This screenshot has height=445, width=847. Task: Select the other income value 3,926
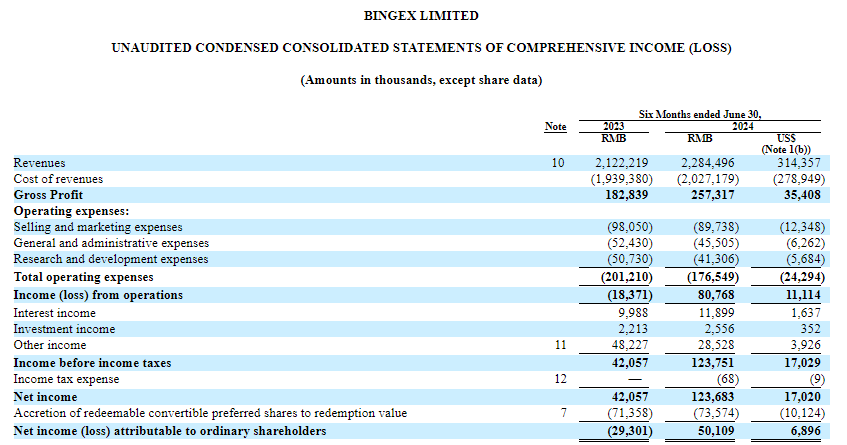tap(806, 345)
